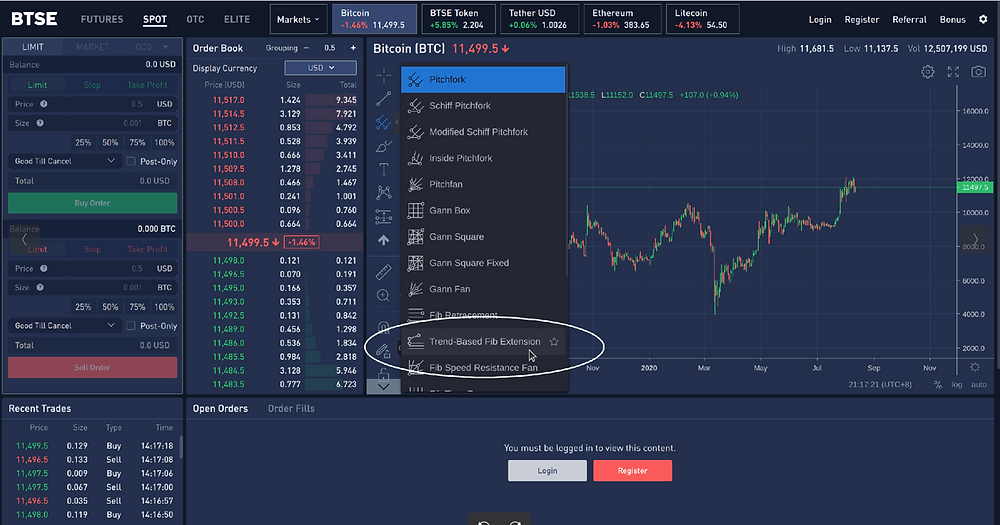1000x525 pixels.
Task: Move the chart forward with right chevron
Action: pos(975,240)
